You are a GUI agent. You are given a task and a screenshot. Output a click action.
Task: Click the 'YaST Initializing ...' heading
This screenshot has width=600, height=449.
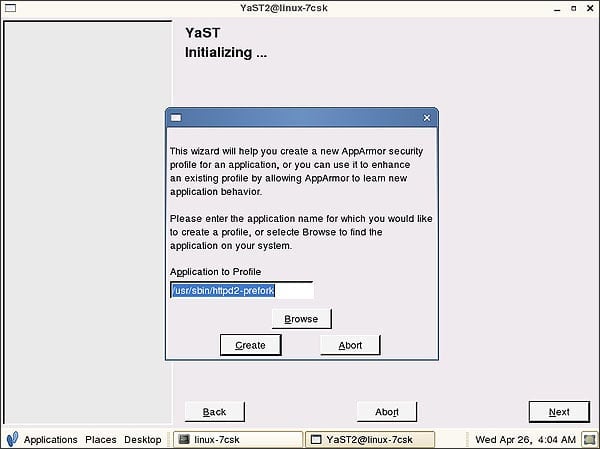click(226, 42)
